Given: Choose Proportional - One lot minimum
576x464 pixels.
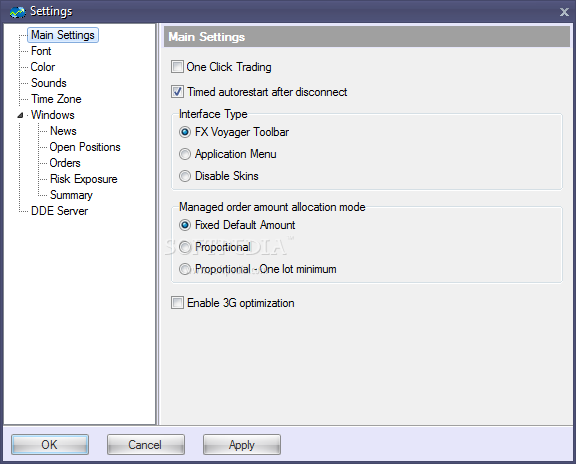Looking at the screenshot, I should (185, 269).
